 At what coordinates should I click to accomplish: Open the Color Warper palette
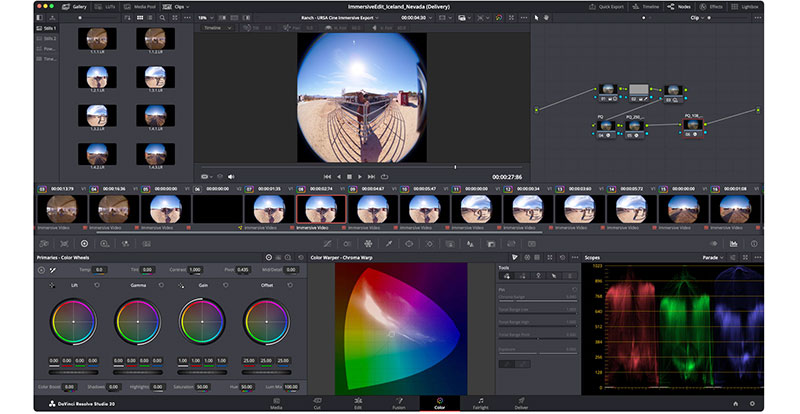[x=368, y=244]
